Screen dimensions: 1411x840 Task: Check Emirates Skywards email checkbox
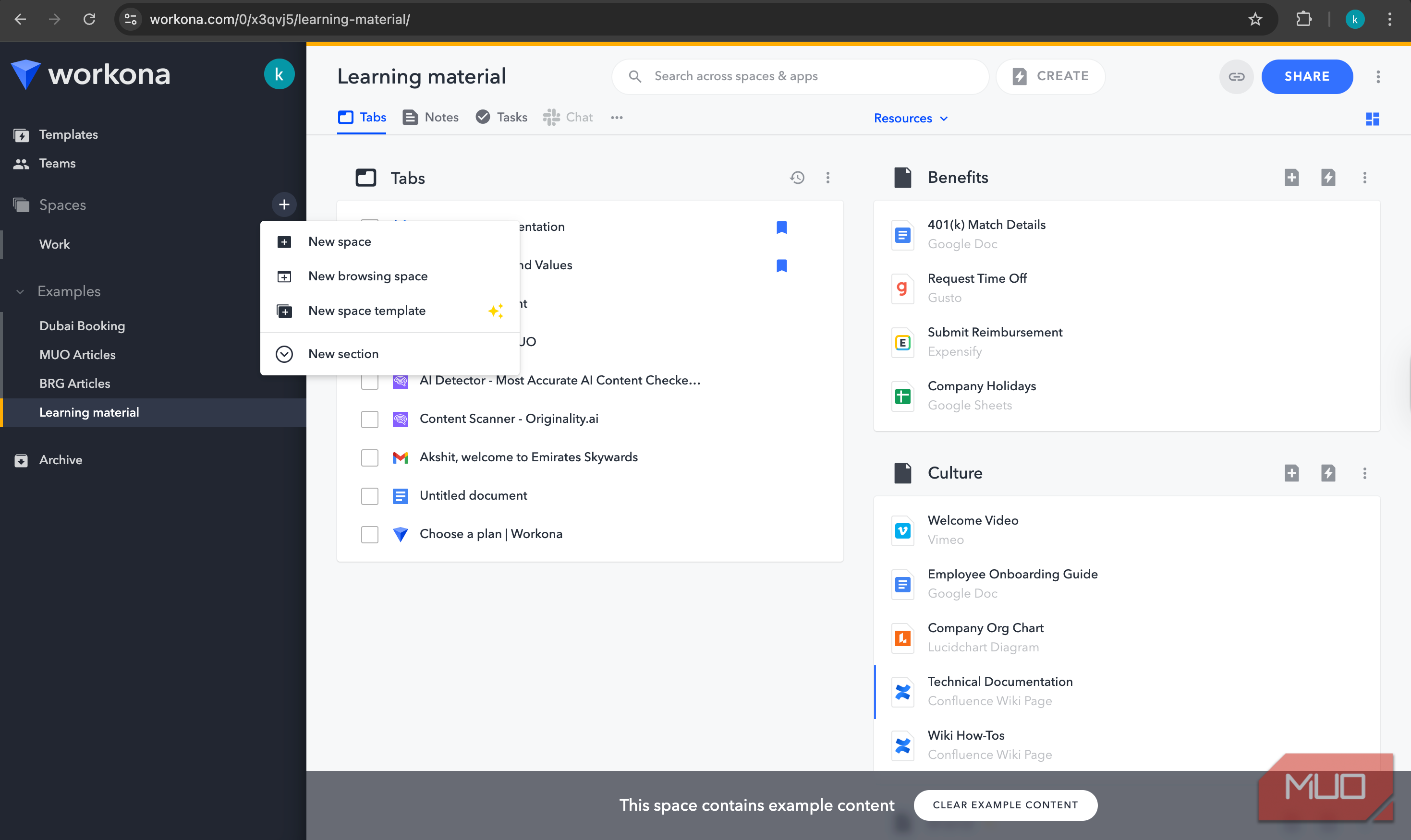click(x=370, y=457)
